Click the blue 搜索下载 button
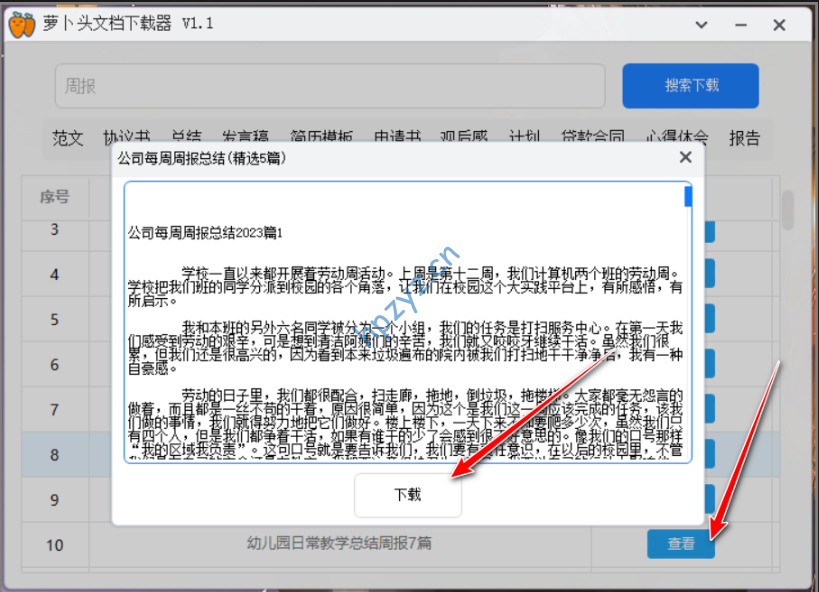Image resolution: width=819 pixels, height=592 pixels. (x=690, y=85)
